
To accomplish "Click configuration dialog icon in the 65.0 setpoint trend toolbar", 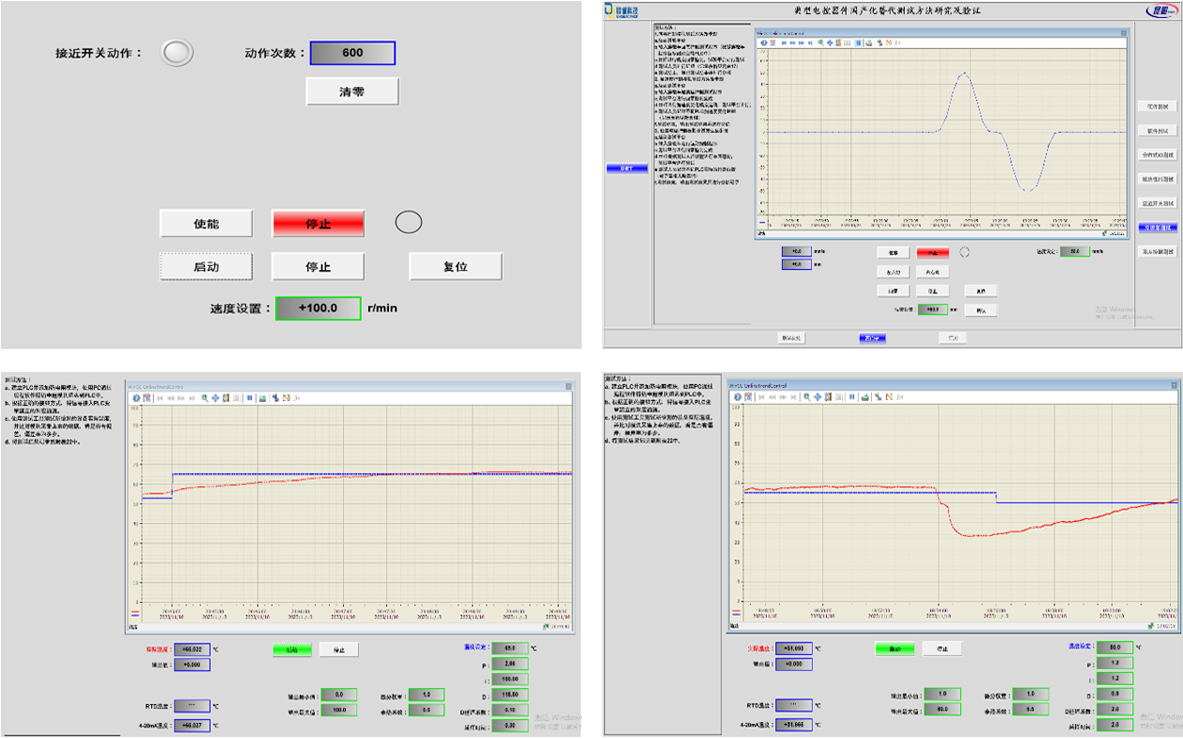I will 146,397.
